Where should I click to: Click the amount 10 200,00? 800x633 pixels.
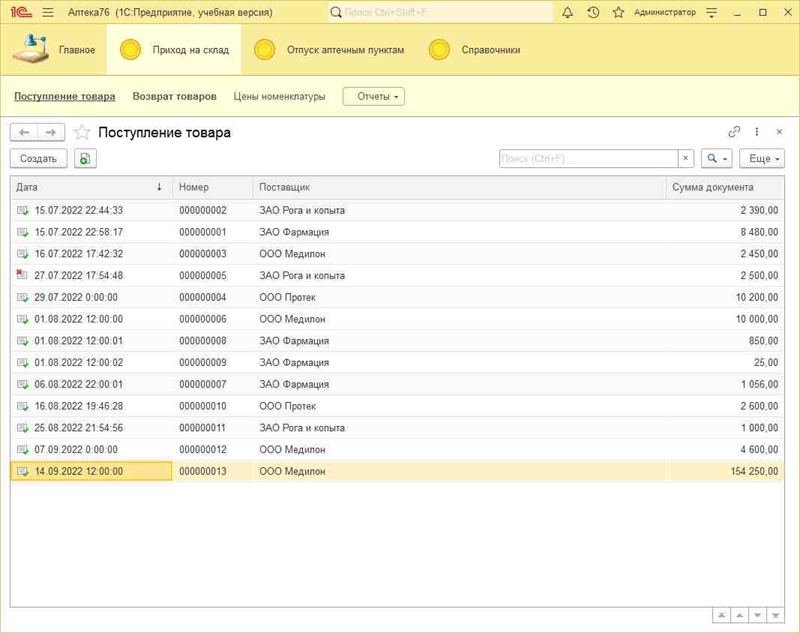(757, 297)
